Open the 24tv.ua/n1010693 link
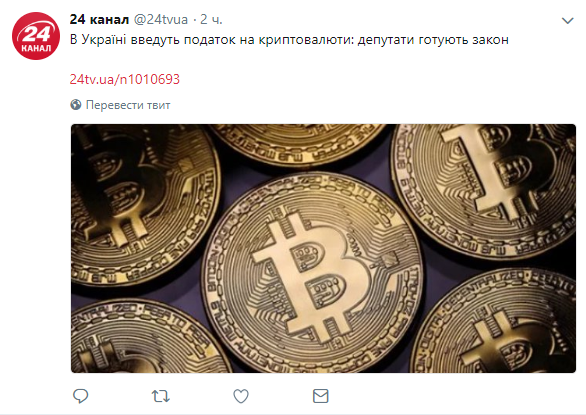The width and height of the screenshot is (586, 415). pyautogui.click(x=124, y=79)
